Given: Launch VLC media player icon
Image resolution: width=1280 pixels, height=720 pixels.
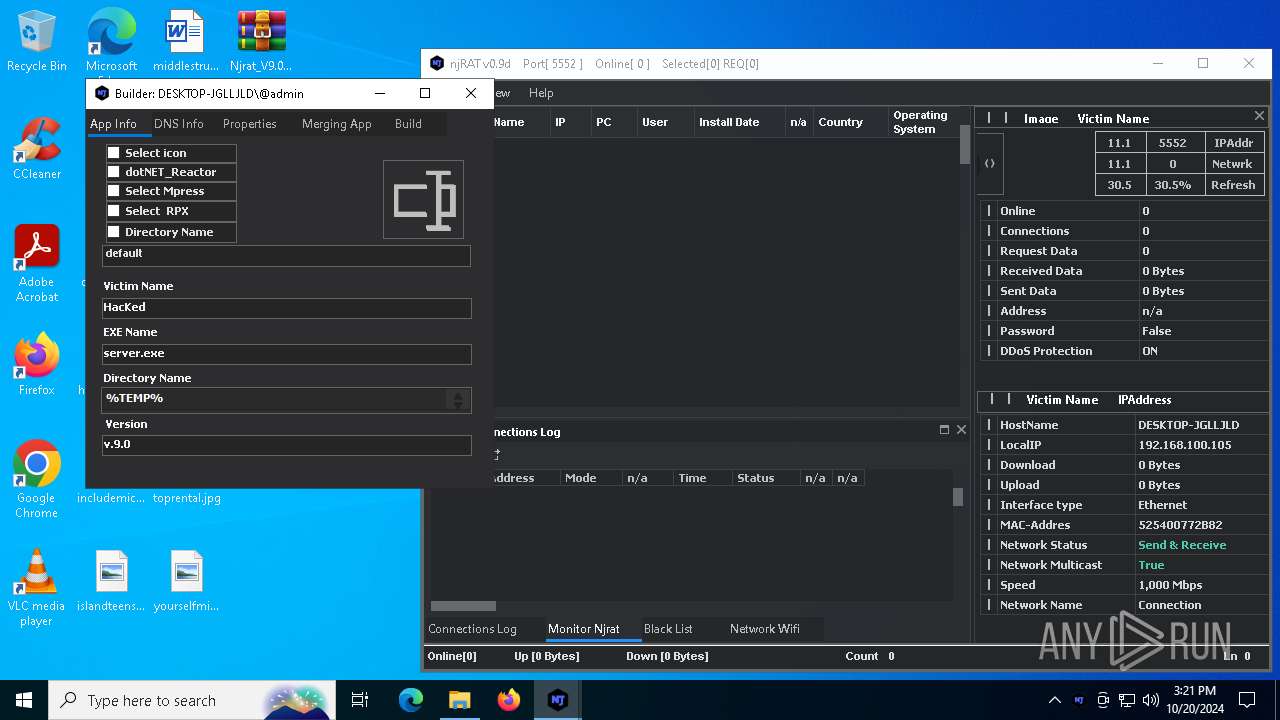Looking at the screenshot, I should tap(36, 588).
